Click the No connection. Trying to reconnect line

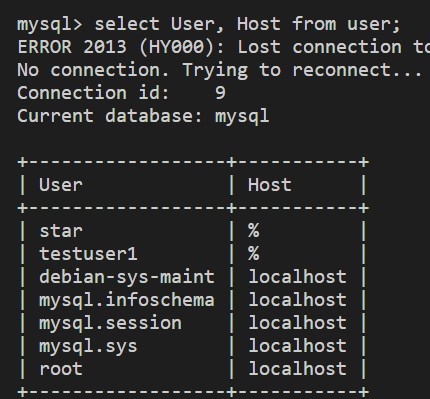[219, 70]
